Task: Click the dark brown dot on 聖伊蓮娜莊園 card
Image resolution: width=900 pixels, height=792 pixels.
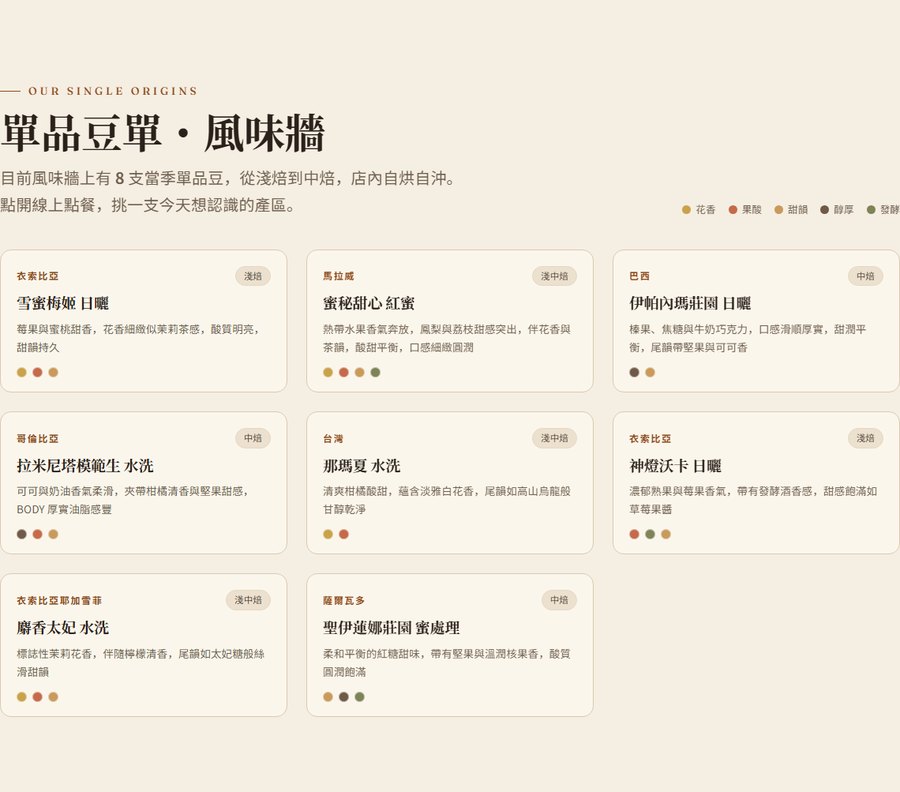Action: click(x=344, y=697)
